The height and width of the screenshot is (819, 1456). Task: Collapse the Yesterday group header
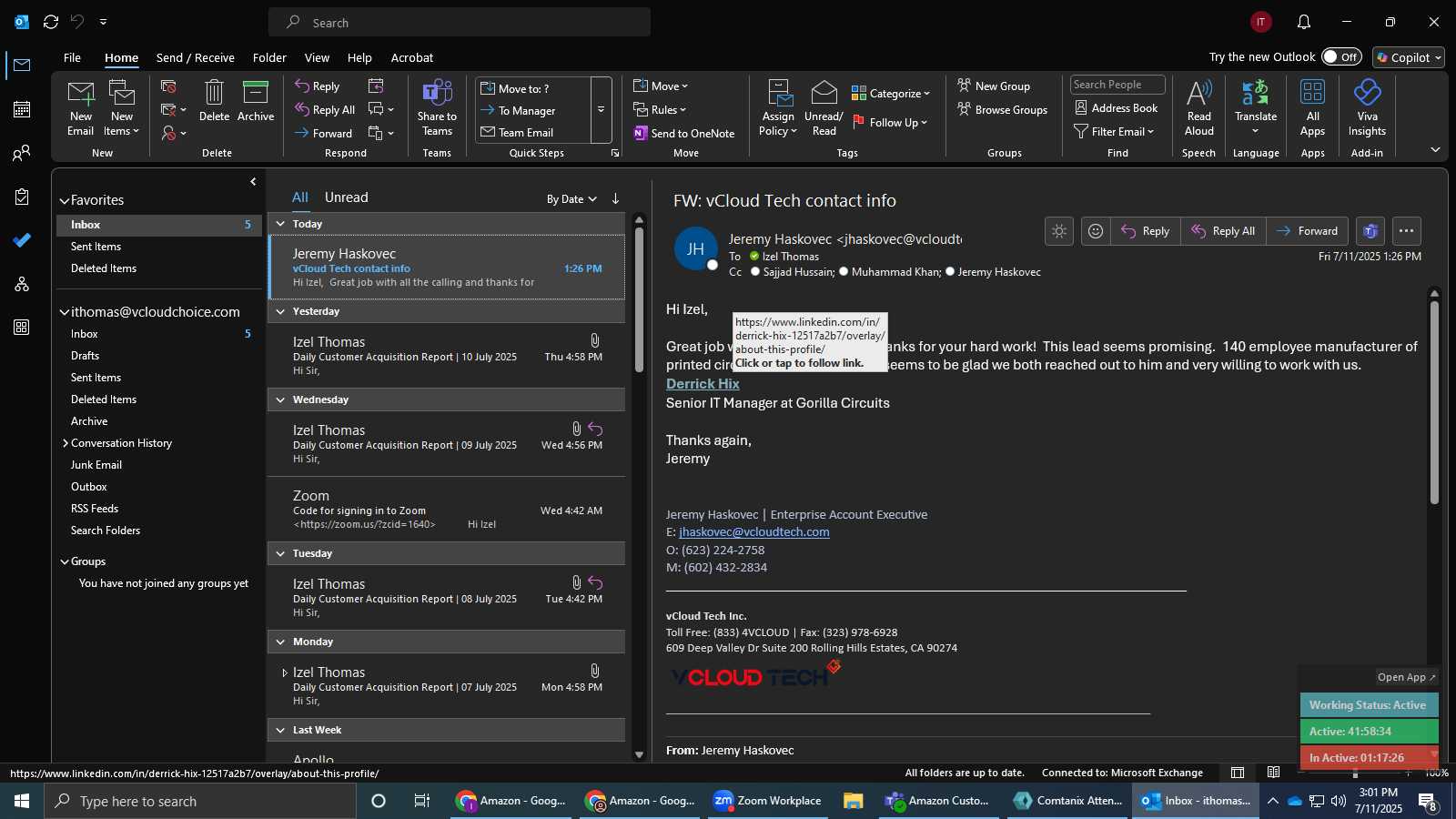tap(280, 311)
